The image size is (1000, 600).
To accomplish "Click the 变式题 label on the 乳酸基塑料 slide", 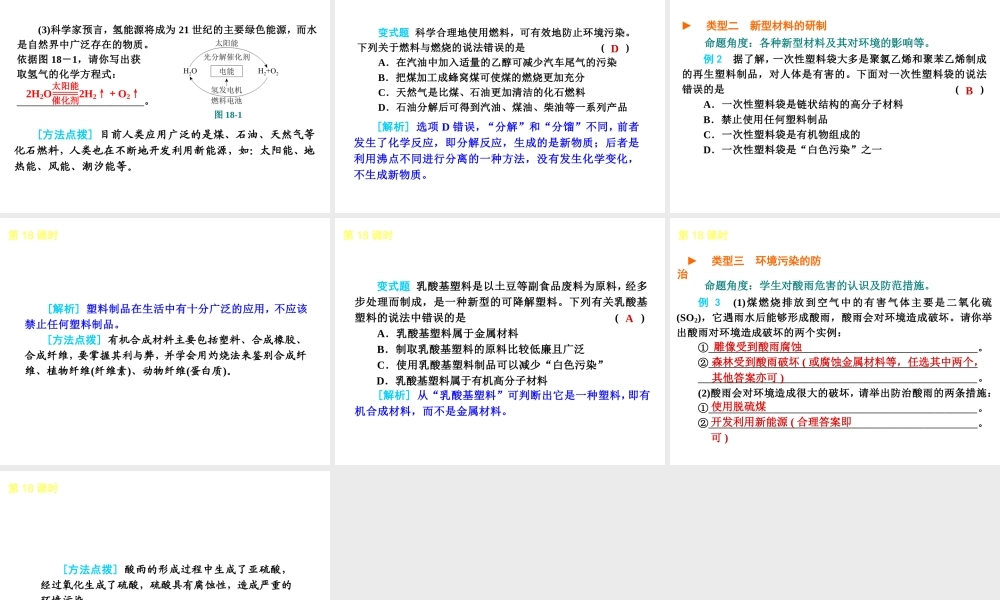I will pyautogui.click(x=393, y=286).
